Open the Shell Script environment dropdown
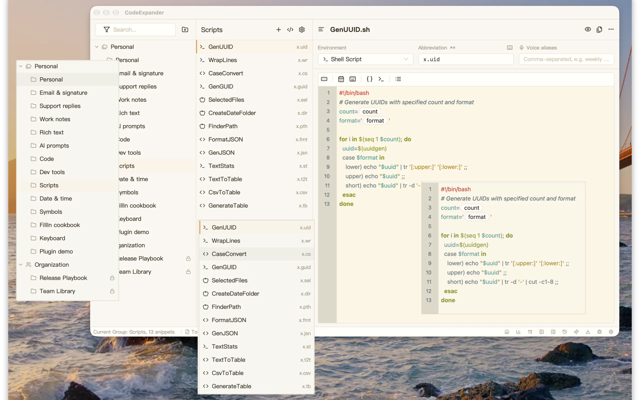 click(365, 59)
